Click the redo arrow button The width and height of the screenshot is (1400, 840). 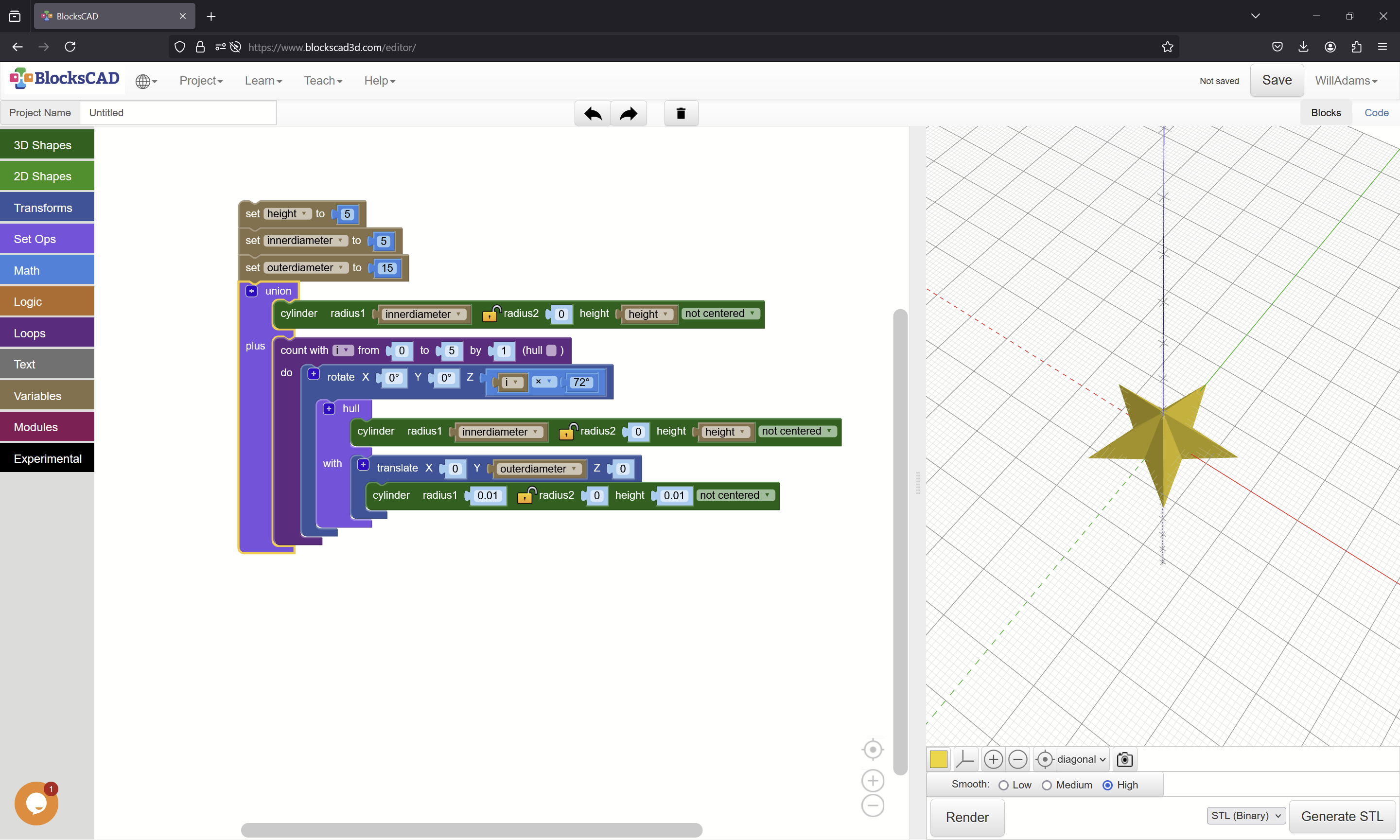click(x=628, y=113)
